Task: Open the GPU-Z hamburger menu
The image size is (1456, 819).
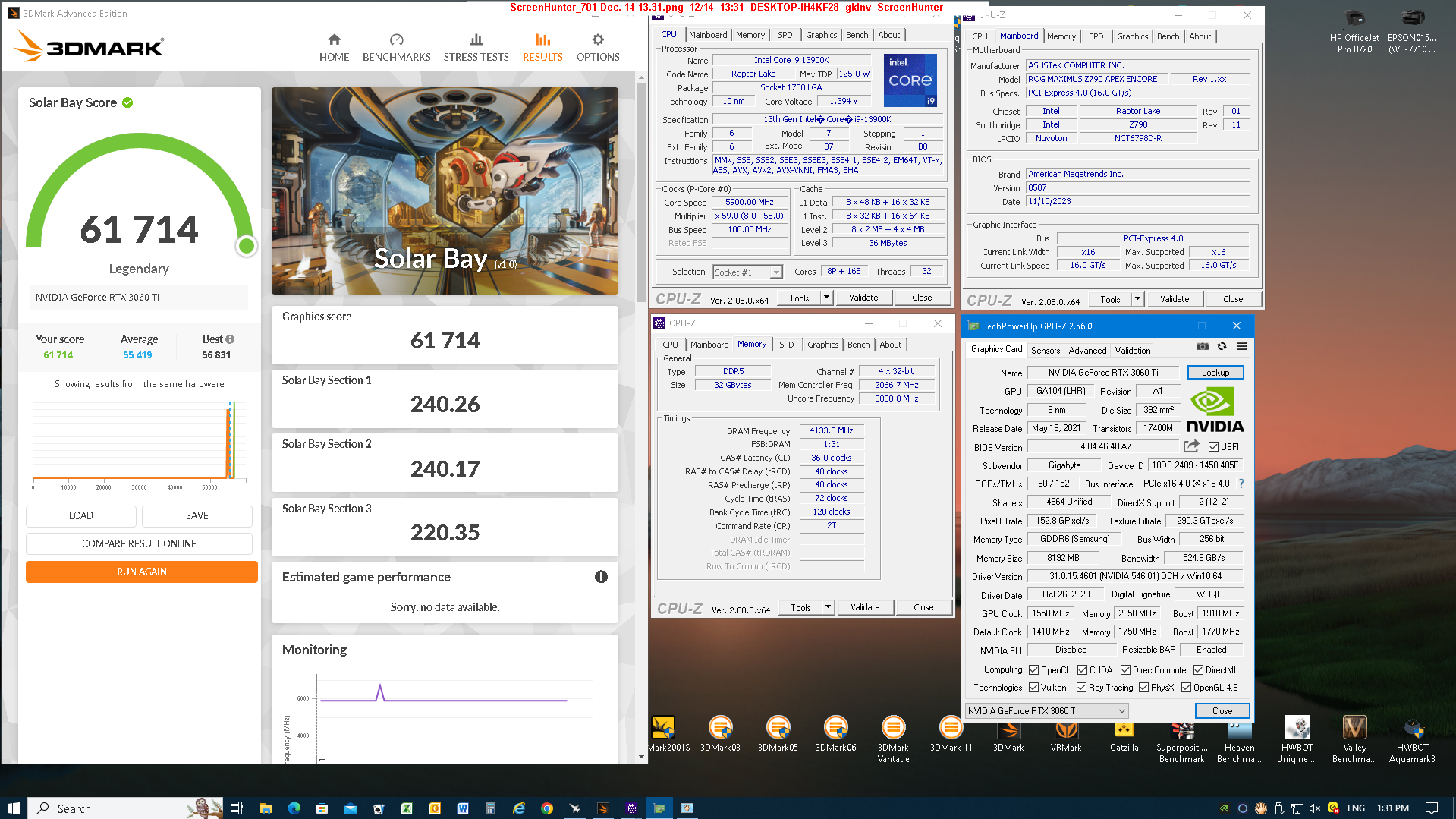Action: coord(1241,346)
